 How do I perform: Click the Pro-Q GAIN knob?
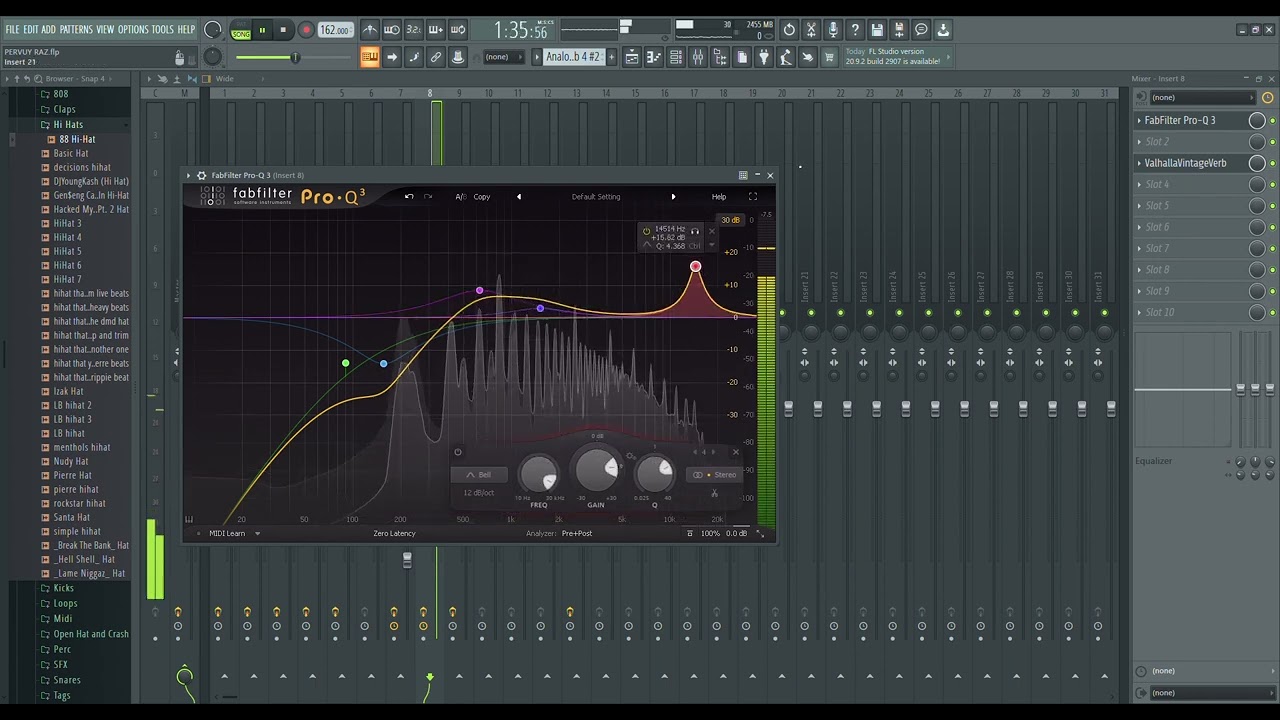coord(596,470)
